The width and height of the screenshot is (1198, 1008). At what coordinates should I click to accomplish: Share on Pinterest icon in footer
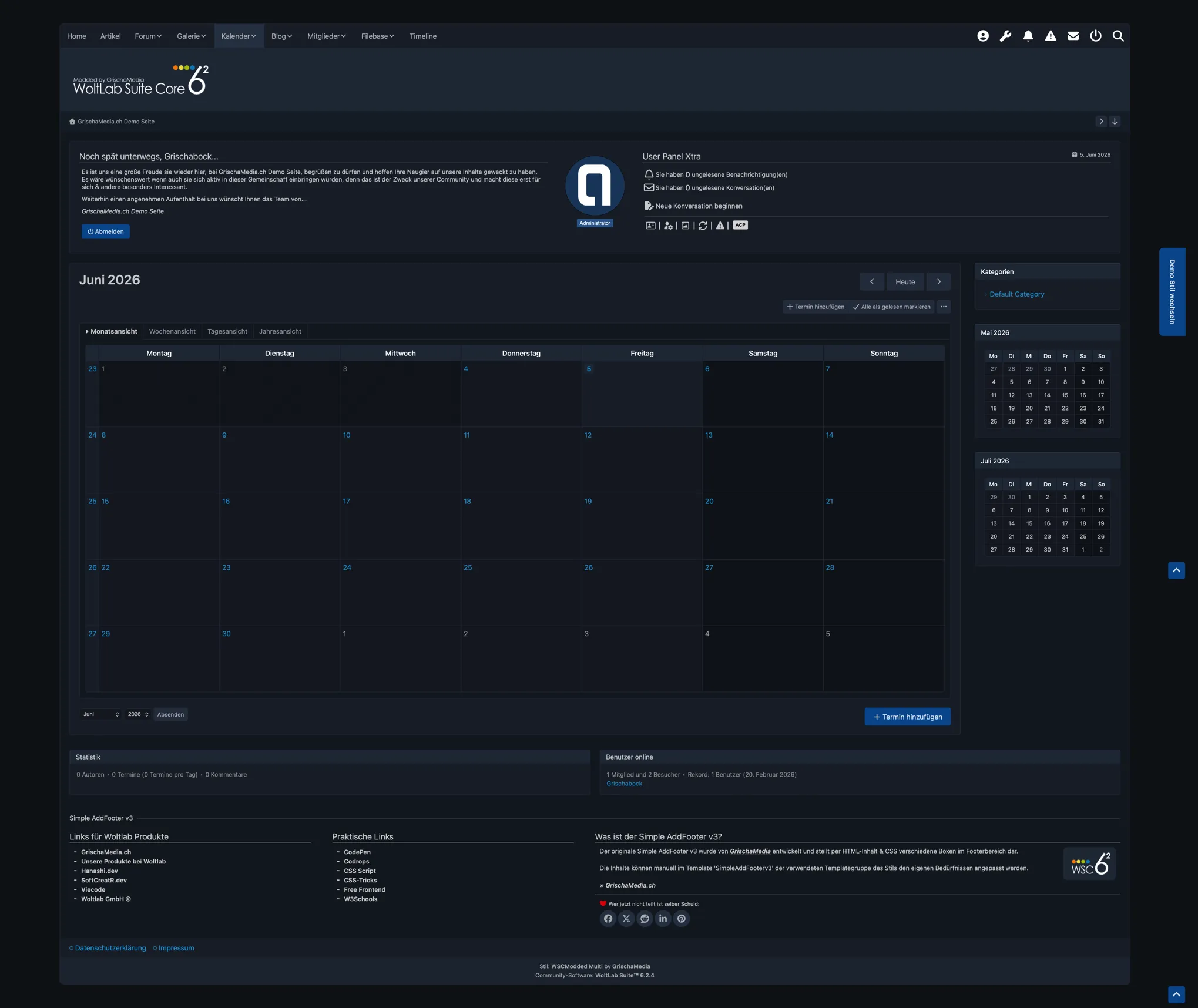(x=681, y=919)
